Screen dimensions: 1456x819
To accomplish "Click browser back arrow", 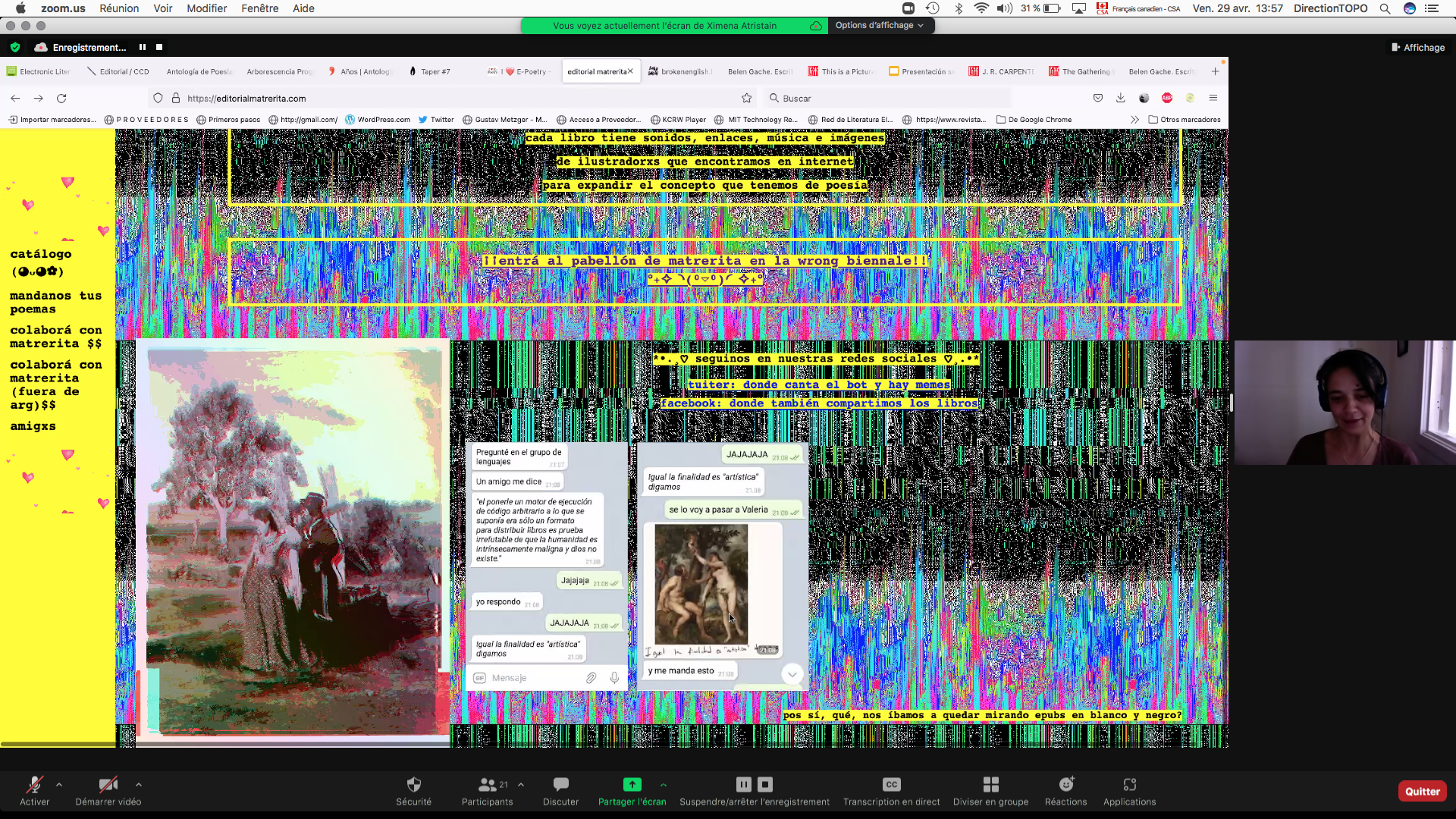I will pyautogui.click(x=15, y=98).
